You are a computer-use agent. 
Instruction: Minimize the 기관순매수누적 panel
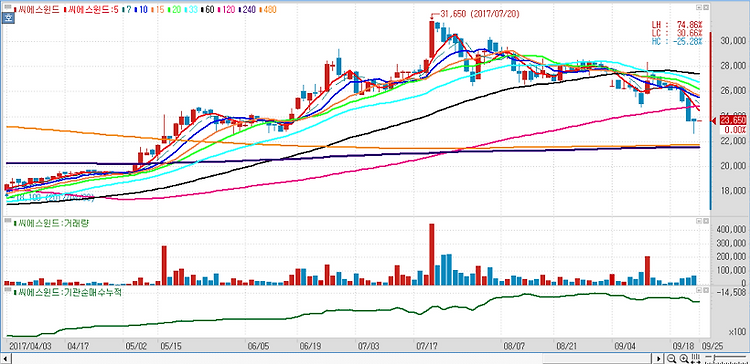click(x=699, y=290)
